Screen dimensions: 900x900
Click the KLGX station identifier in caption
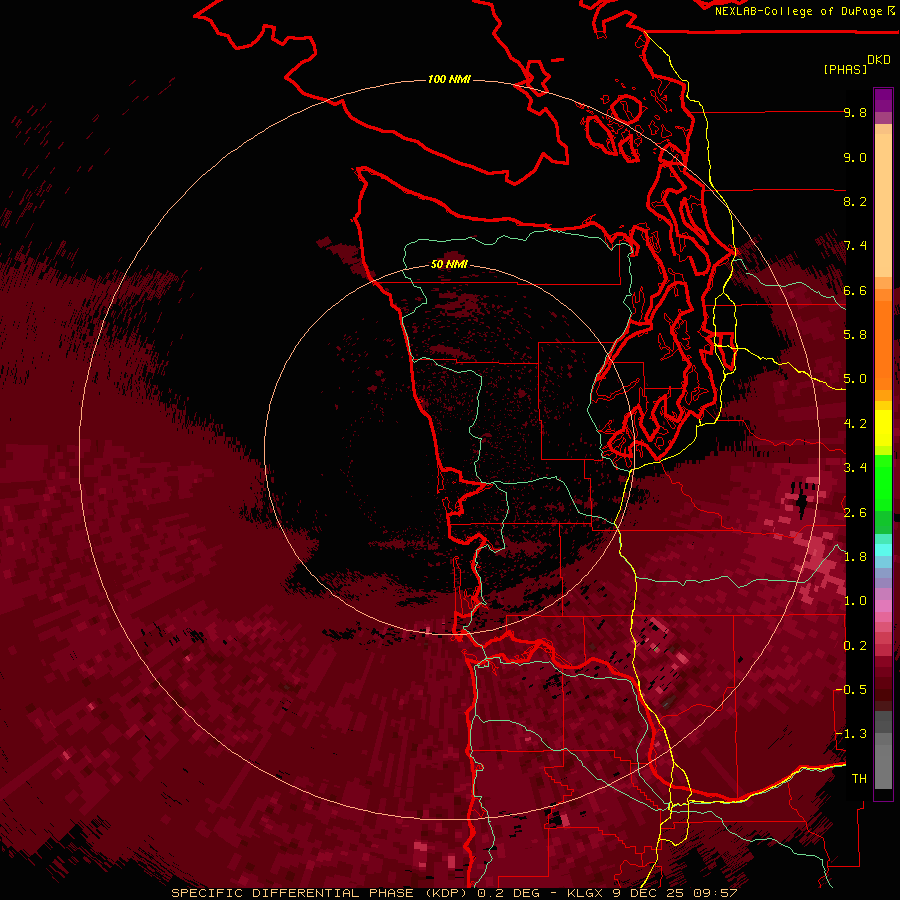(584, 893)
